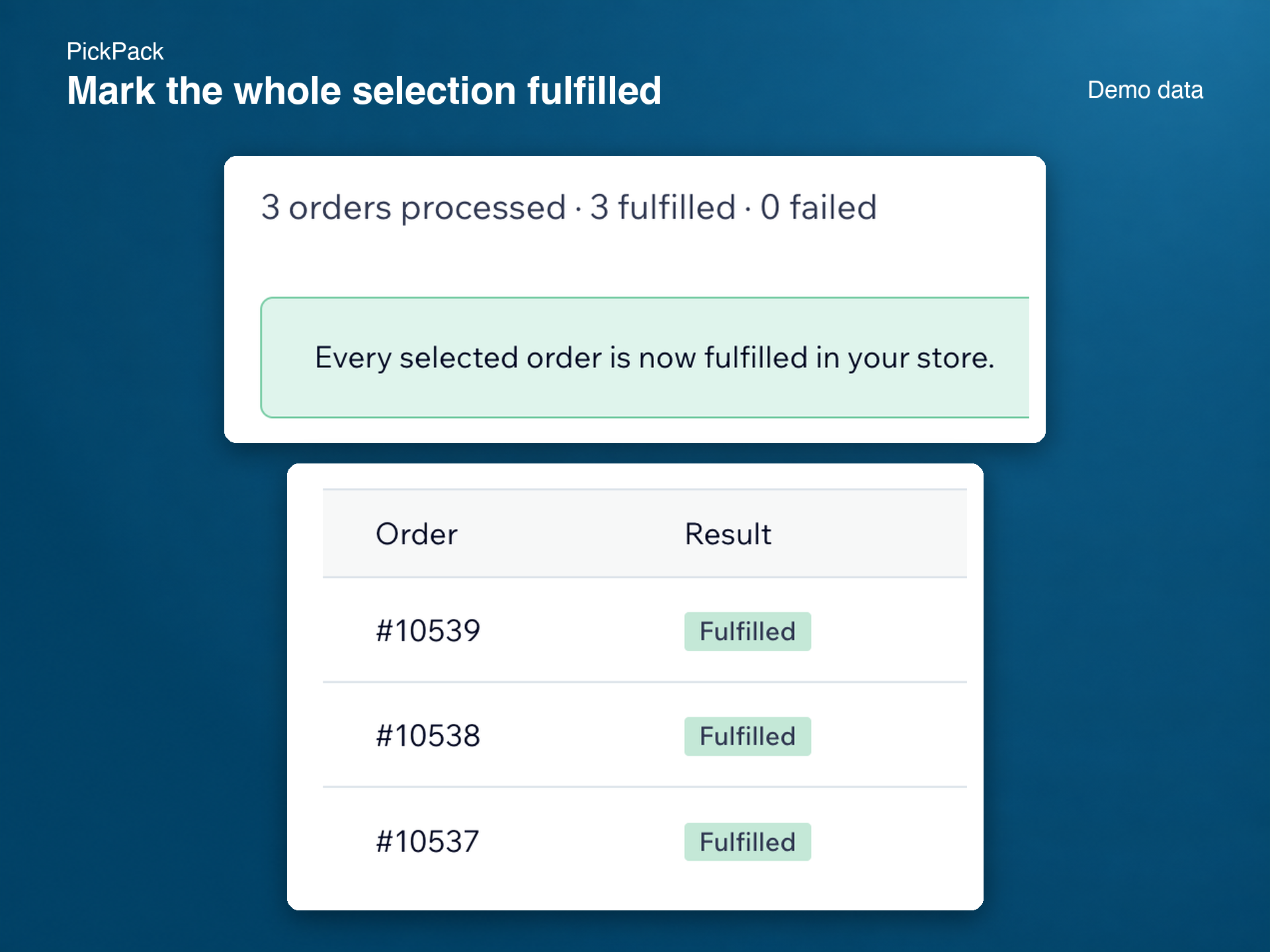Click the Demo data label
This screenshot has height=952, width=1270.
(x=1145, y=90)
